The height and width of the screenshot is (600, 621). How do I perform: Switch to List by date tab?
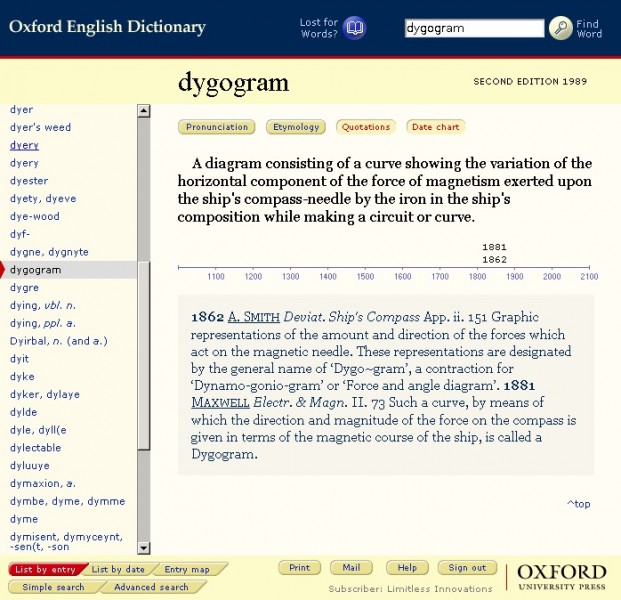tap(118, 569)
